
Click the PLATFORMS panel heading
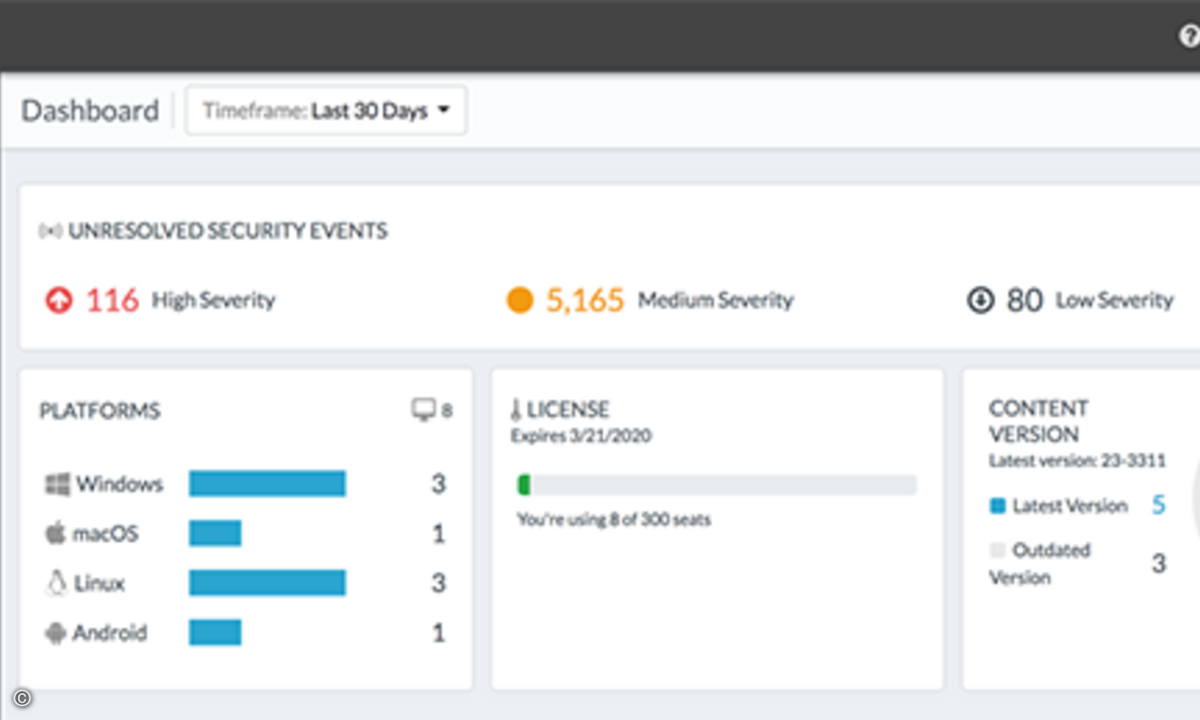coord(100,411)
